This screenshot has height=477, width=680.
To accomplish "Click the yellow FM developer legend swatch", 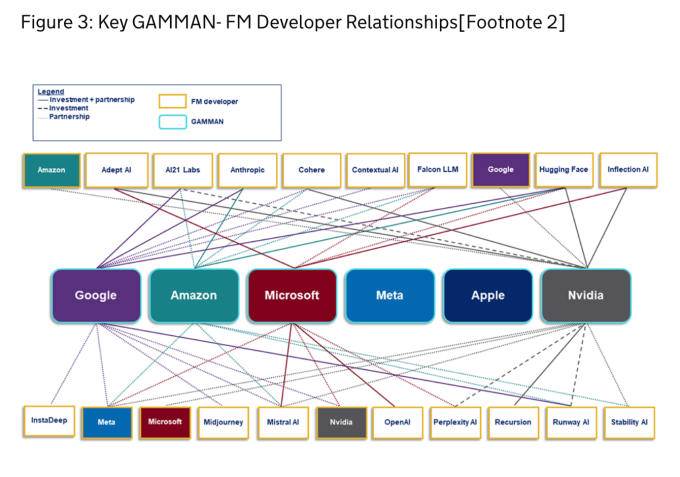I will (172, 101).
